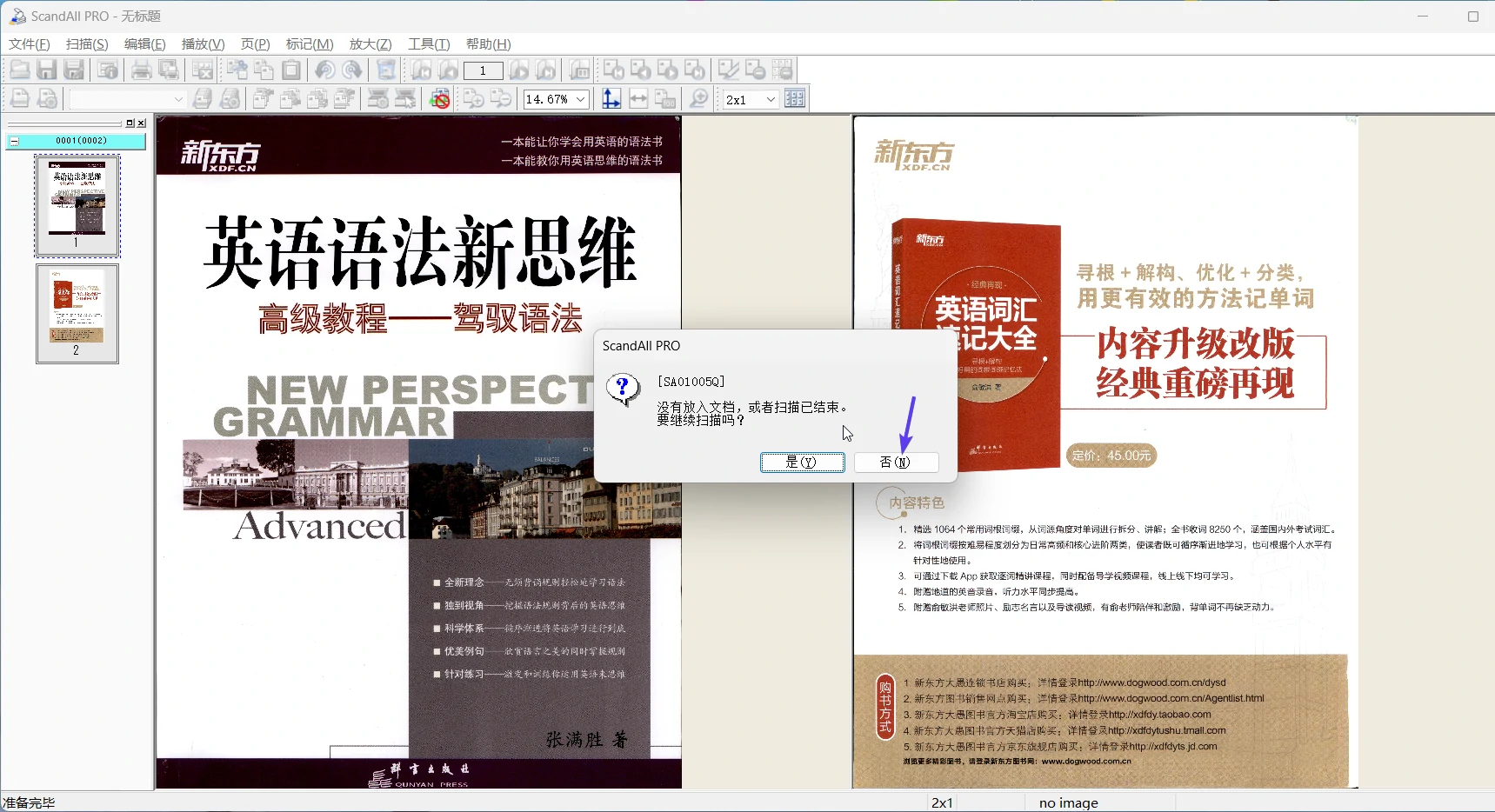The image size is (1495, 812).
Task: Jump to first marked page icon
Action: tap(614, 70)
